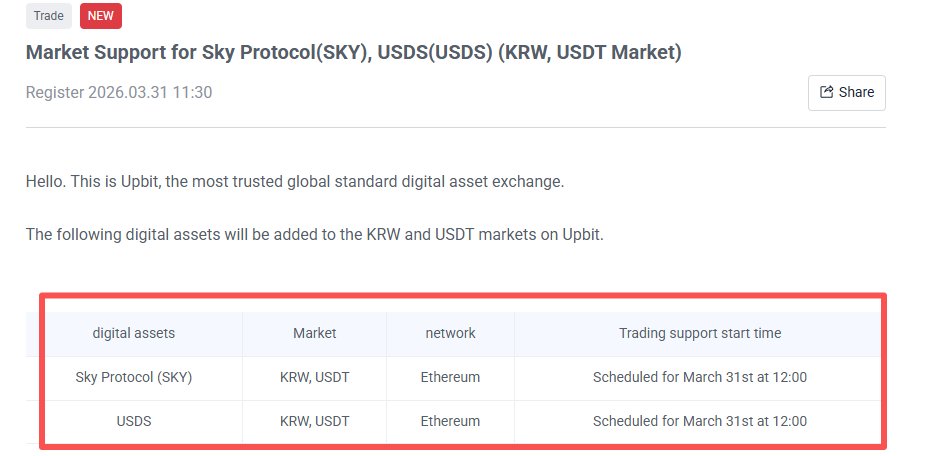This screenshot has height=456, width=930.
Task: Select the Sky Protocol (SKY) cell
Action: [133, 378]
